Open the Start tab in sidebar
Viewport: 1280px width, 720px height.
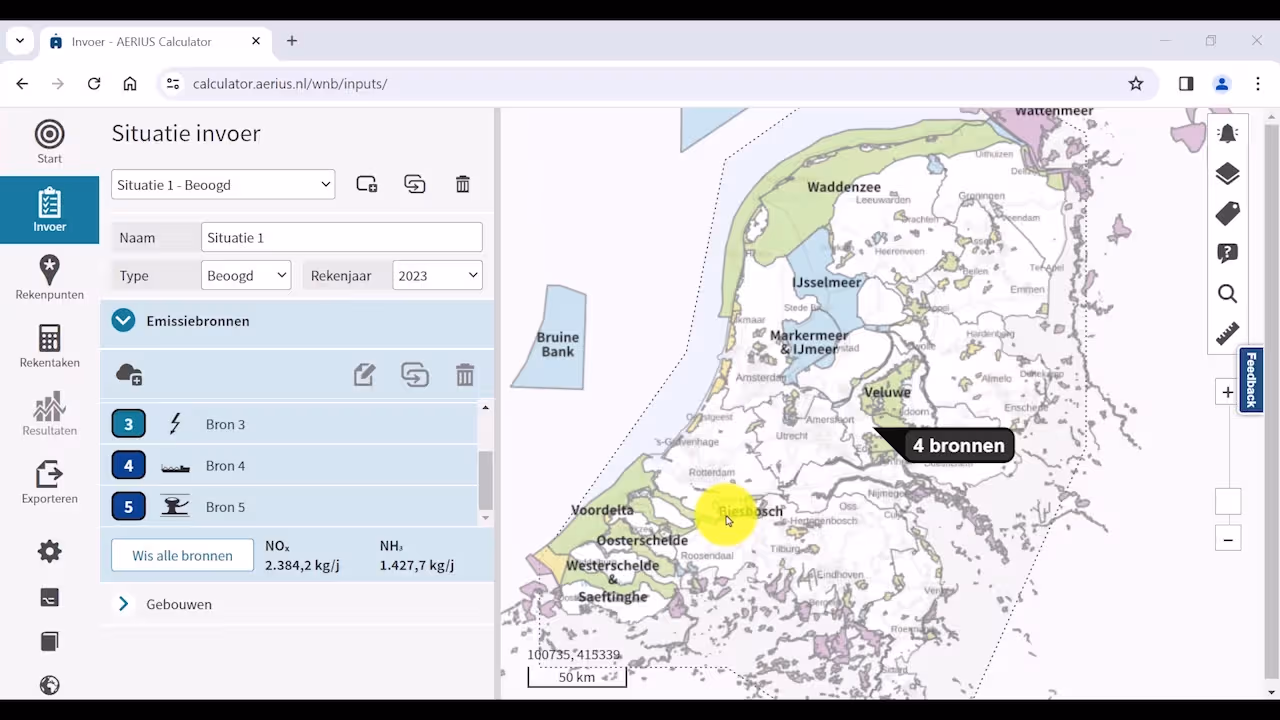[49, 142]
